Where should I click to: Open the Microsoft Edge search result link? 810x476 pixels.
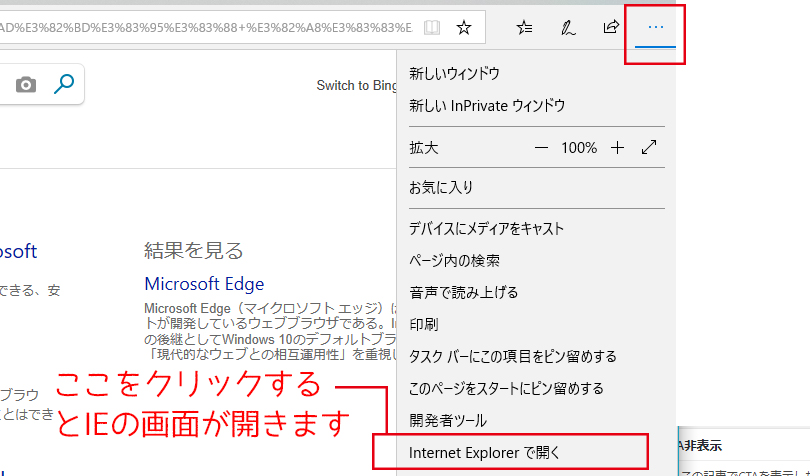pos(204,284)
